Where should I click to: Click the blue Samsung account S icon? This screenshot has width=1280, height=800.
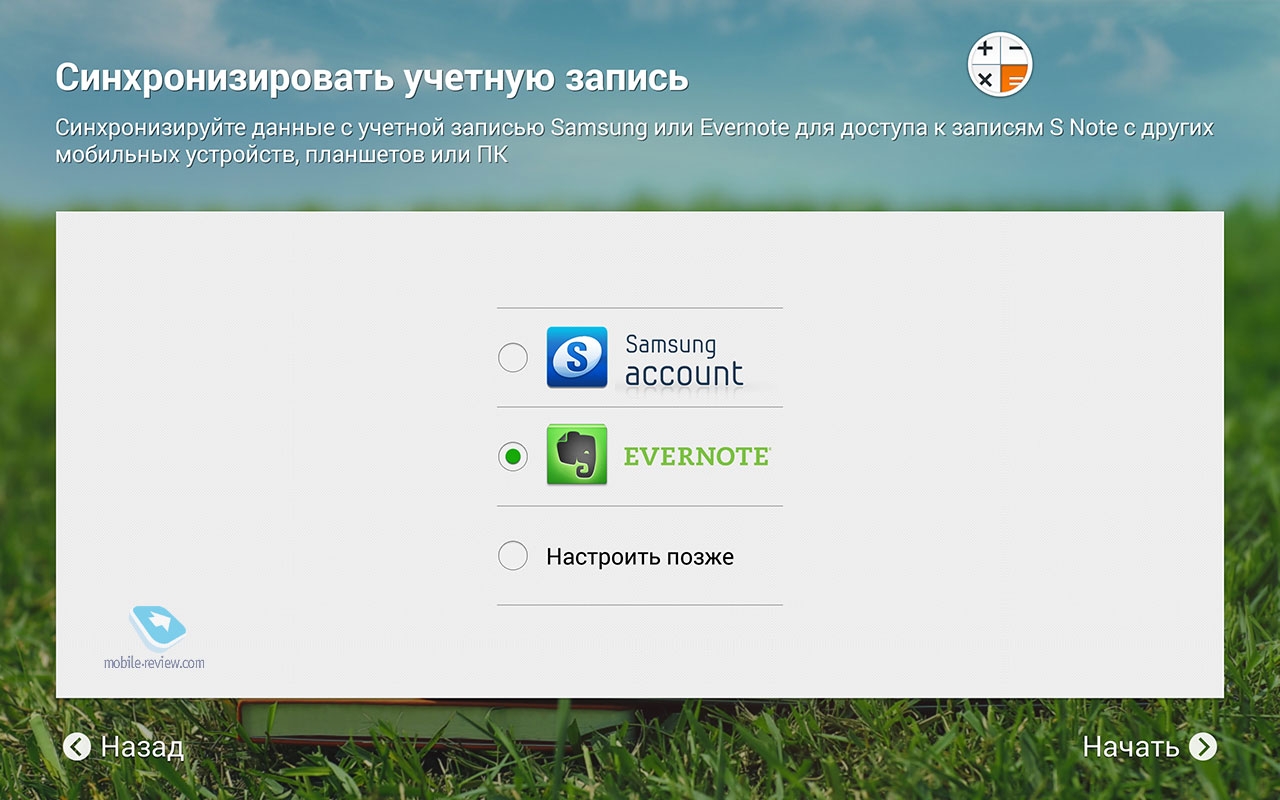click(577, 357)
